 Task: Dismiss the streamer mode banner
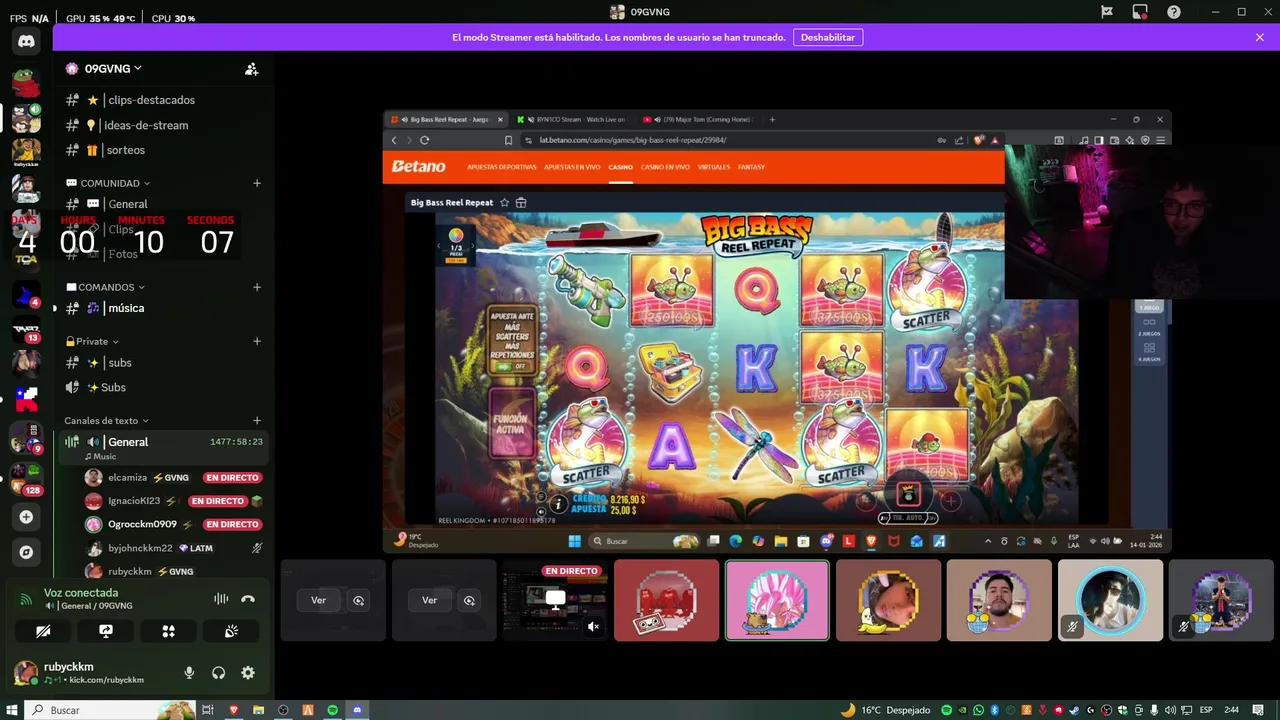[1260, 37]
